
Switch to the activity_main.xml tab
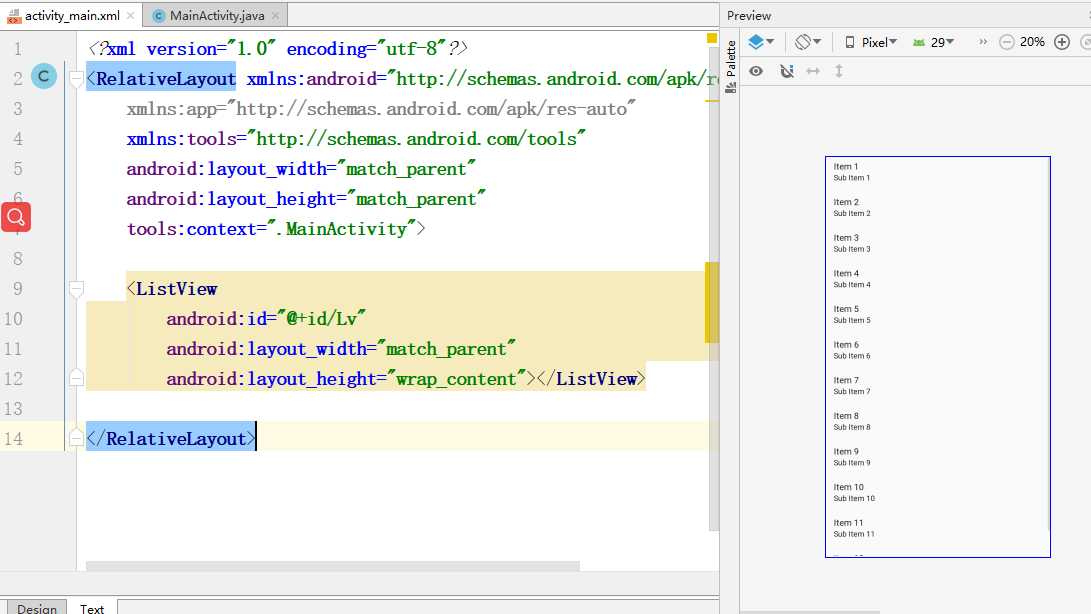[71, 15]
